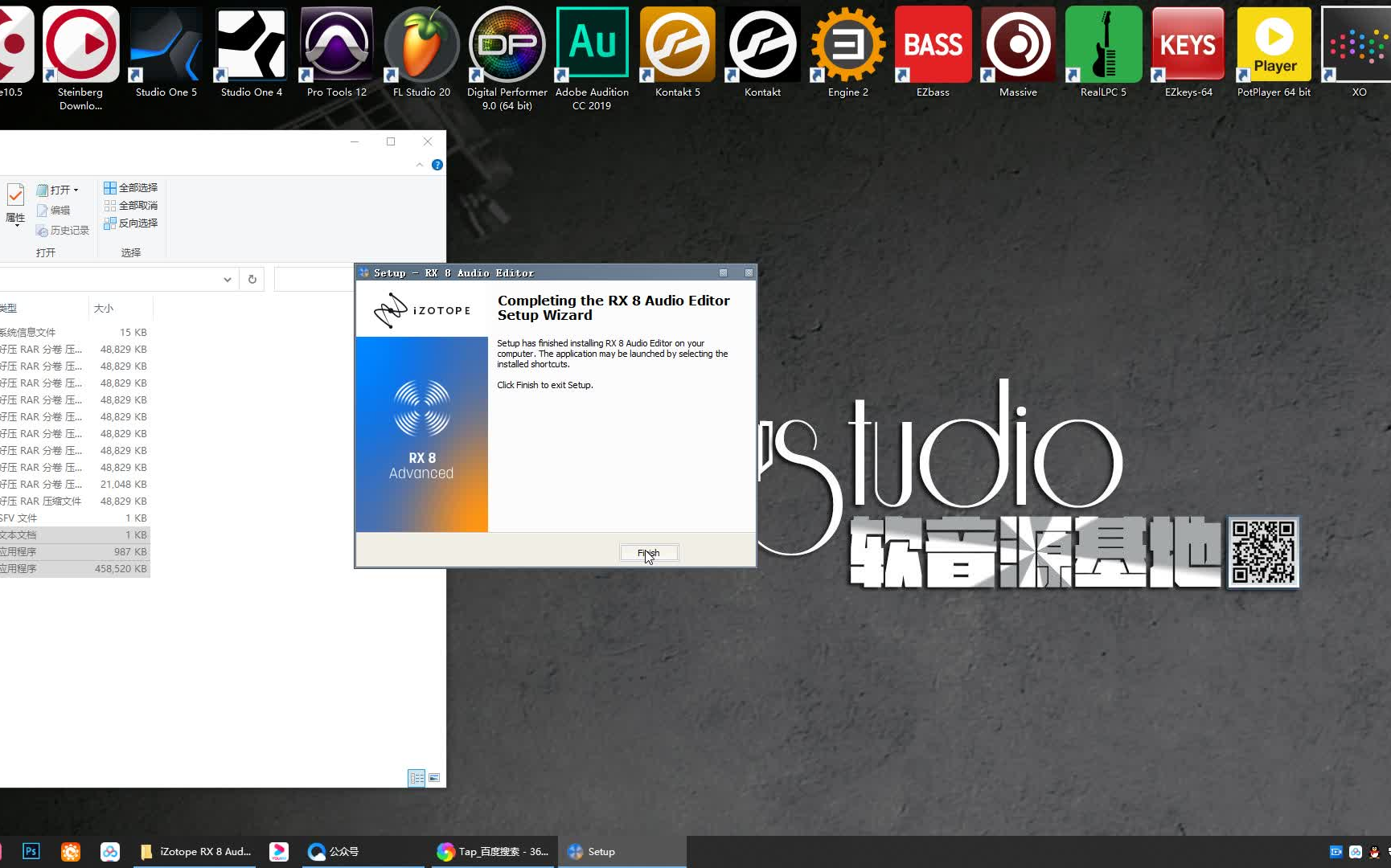Screen dimensions: 1391x868
Task: Click the QQ penguin icon in system tray
Action: [x=1374, y=852]
